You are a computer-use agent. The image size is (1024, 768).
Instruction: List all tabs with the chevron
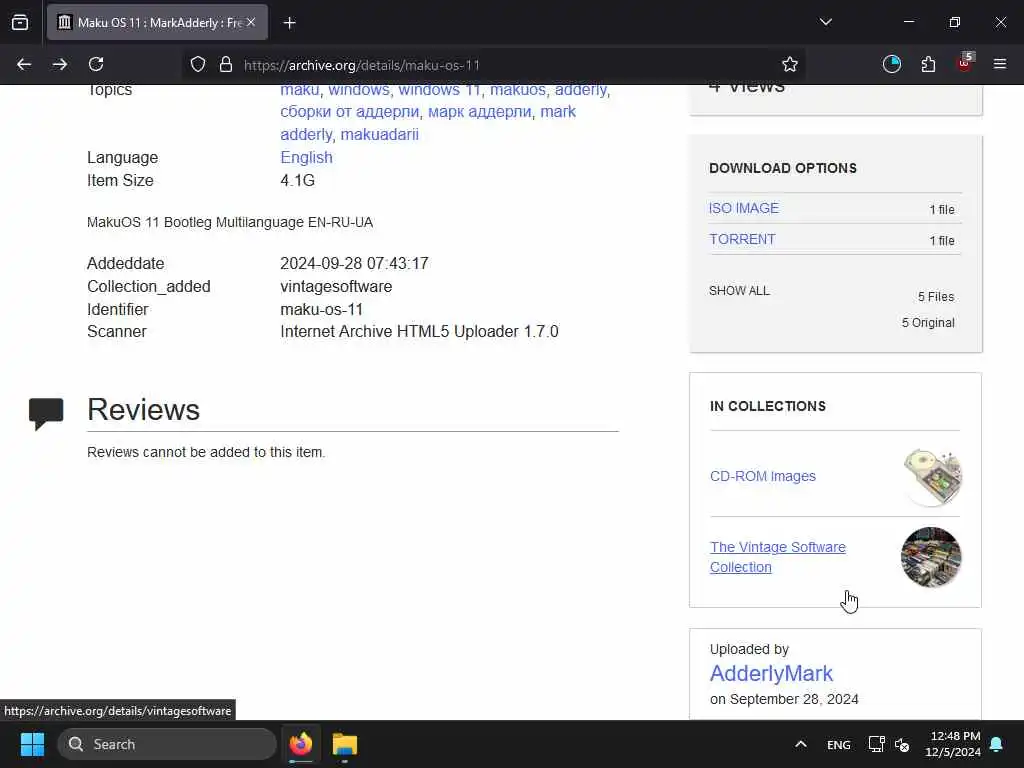tap(825, 22)
